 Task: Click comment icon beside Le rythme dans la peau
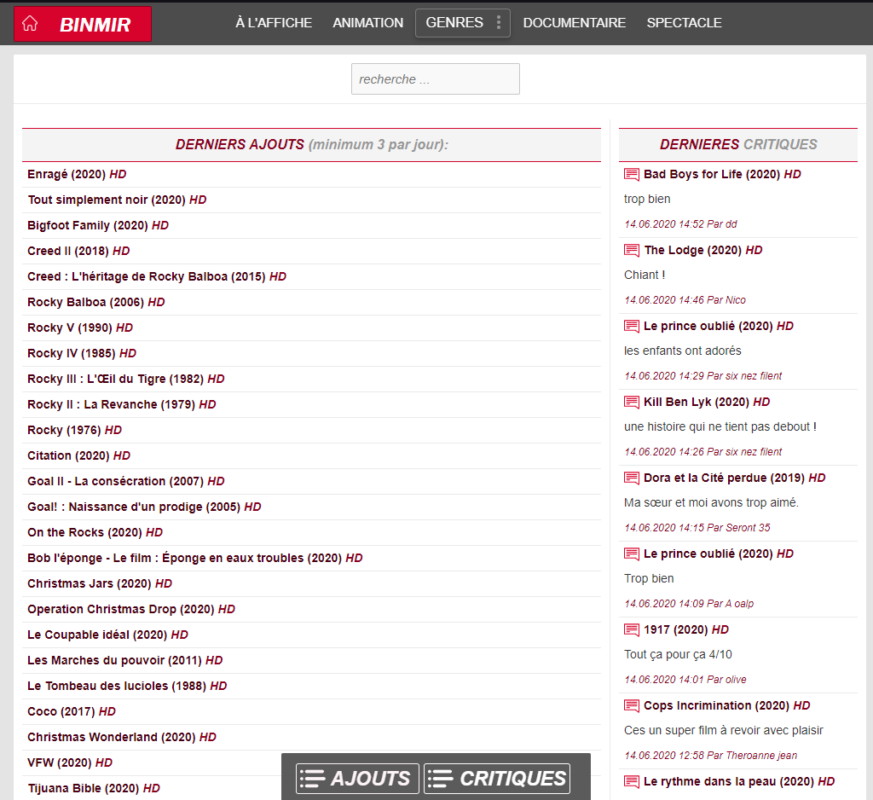point(631,782)
